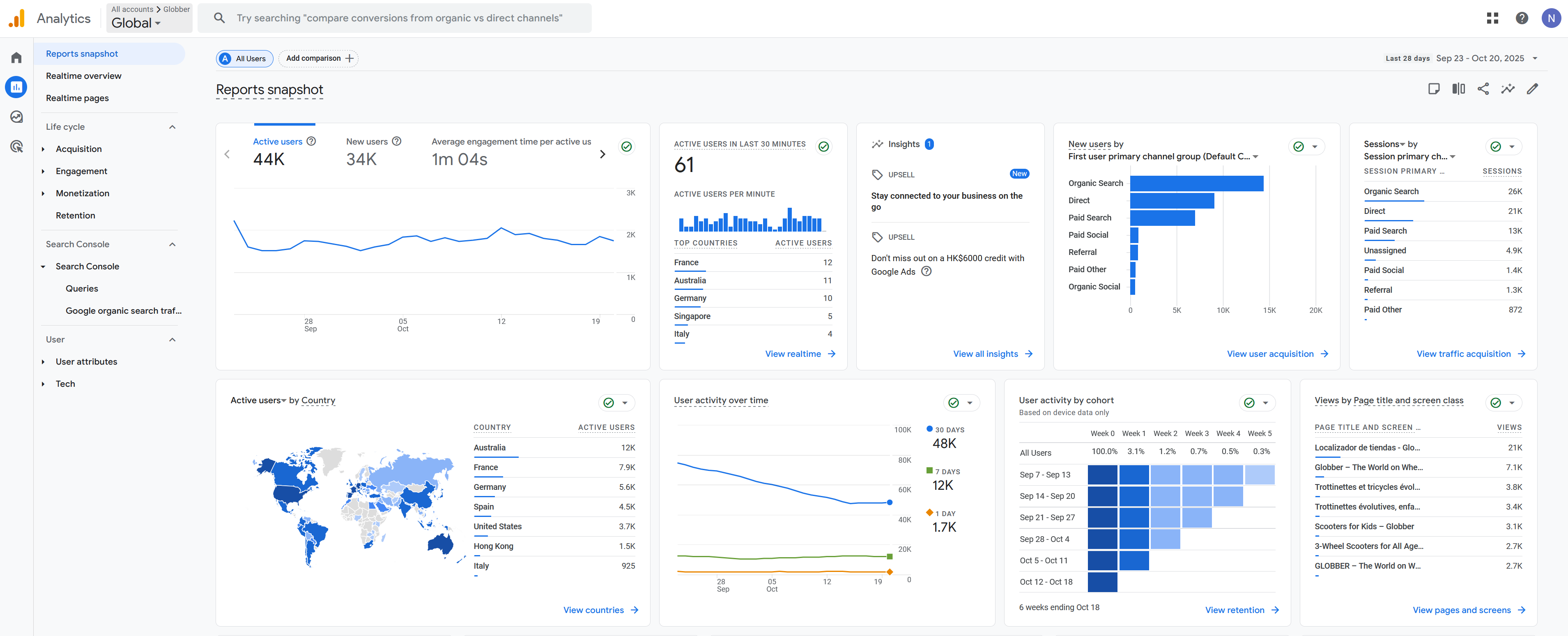Click the report notes icon in toolbar
This screenshot has width=1568, height=636.
pos(1433,89)
